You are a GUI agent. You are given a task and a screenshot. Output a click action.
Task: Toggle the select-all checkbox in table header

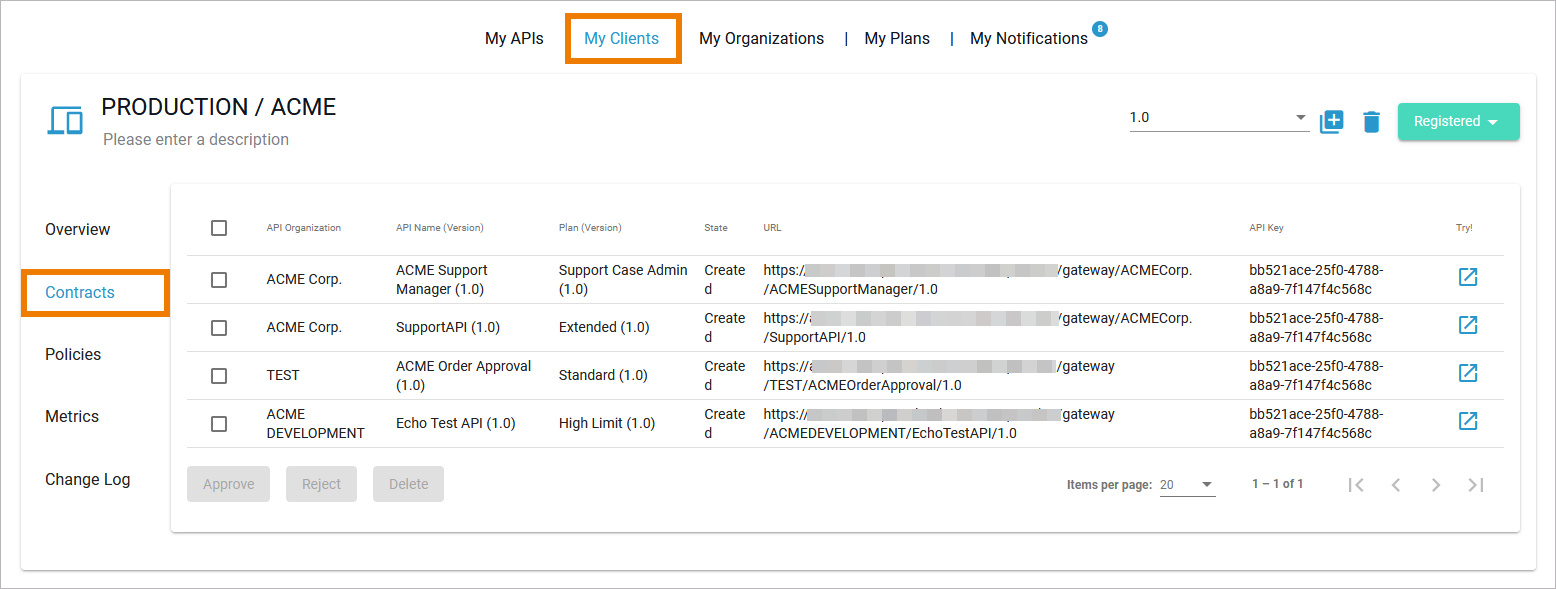(x=219, y=228)
